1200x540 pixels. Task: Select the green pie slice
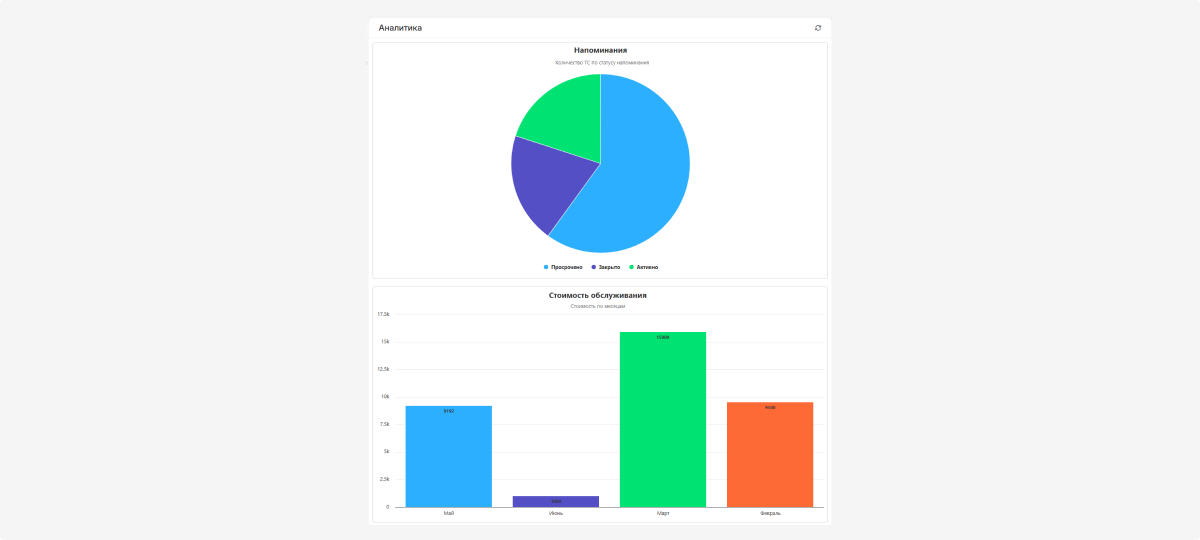[565, 120]
